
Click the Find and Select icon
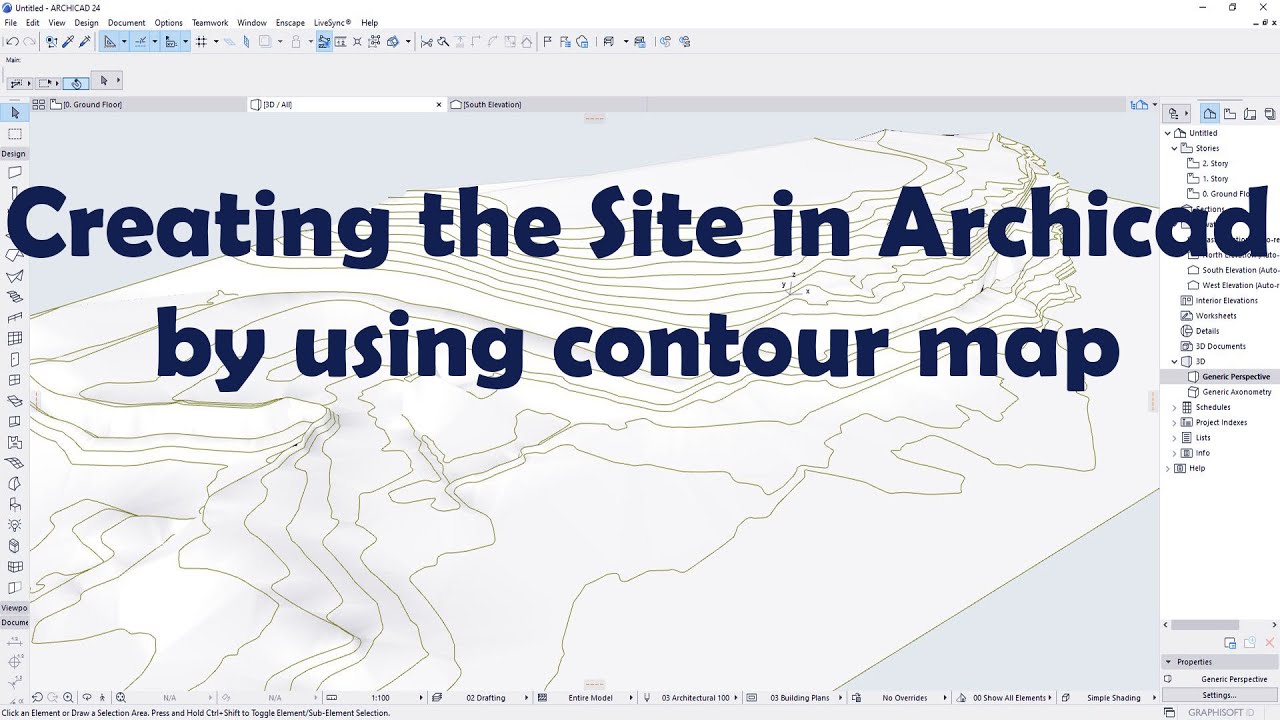[51, 42]
